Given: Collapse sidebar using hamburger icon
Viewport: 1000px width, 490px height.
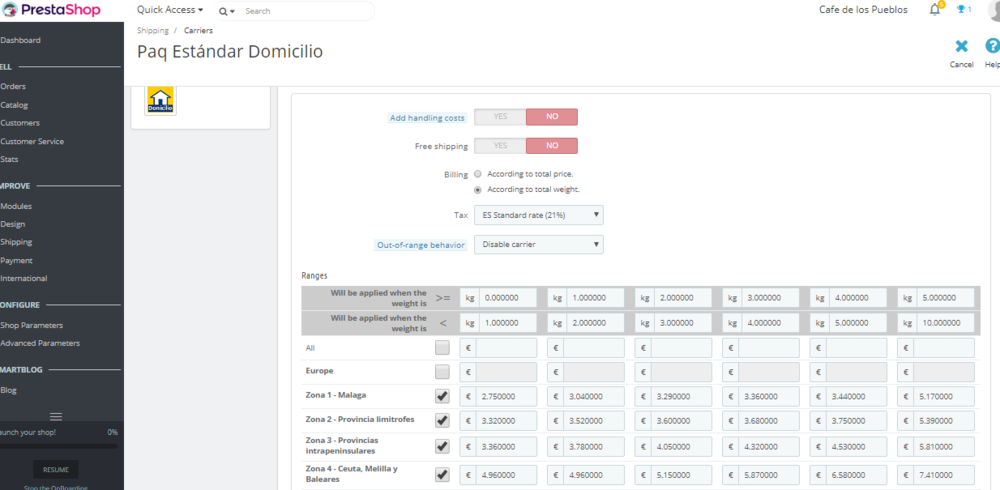Looking at the screenshot, I should coord(55,417).
